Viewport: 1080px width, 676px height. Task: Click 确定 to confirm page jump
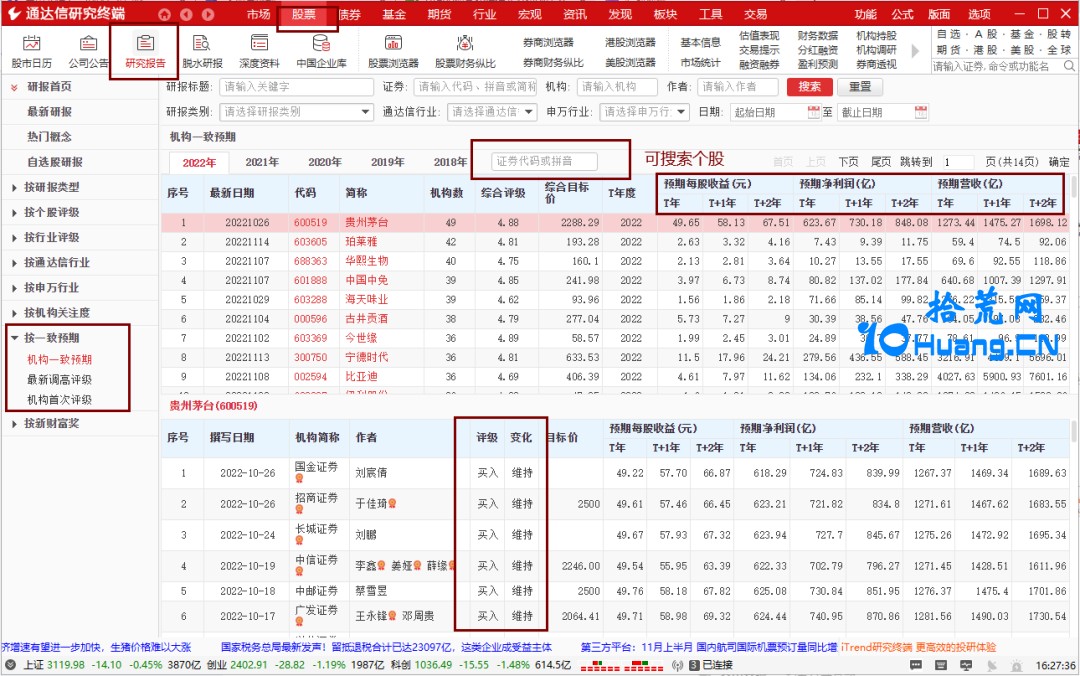(x=1059, y=162)
